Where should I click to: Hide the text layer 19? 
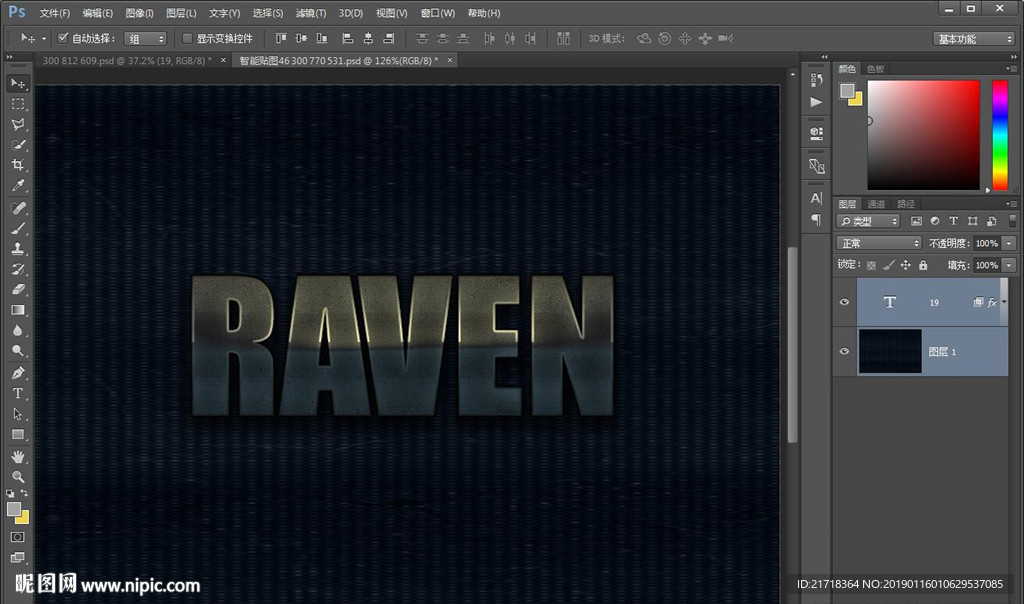(x=845, y=302)
